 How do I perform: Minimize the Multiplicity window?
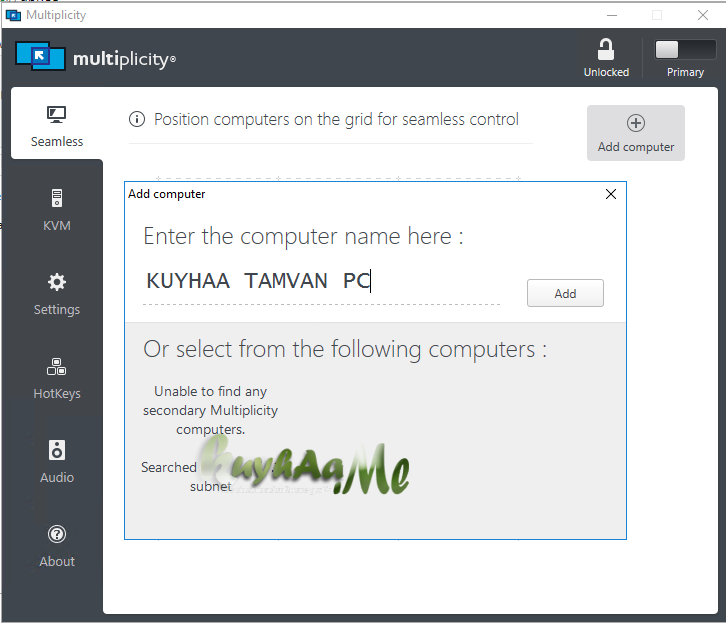tap(612, 15)
